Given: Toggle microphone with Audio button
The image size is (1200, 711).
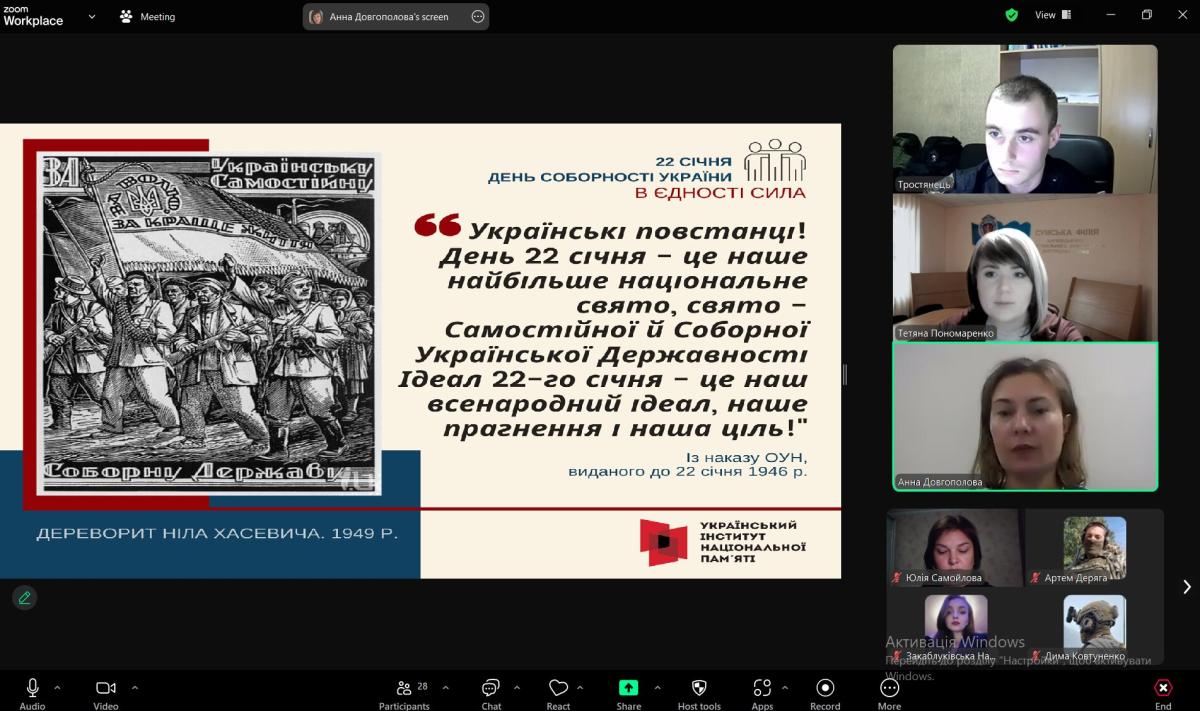Looking at the screenshot, I should (x=32, y=689).
